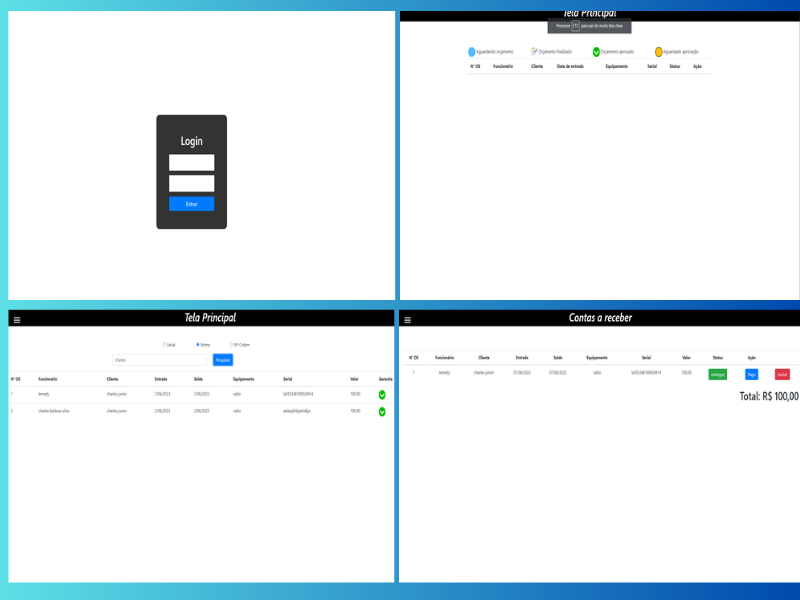The width and height of the screenshot is (800, 600).
Task: Click the search box containing 'charles'
Action: point(160,360)
